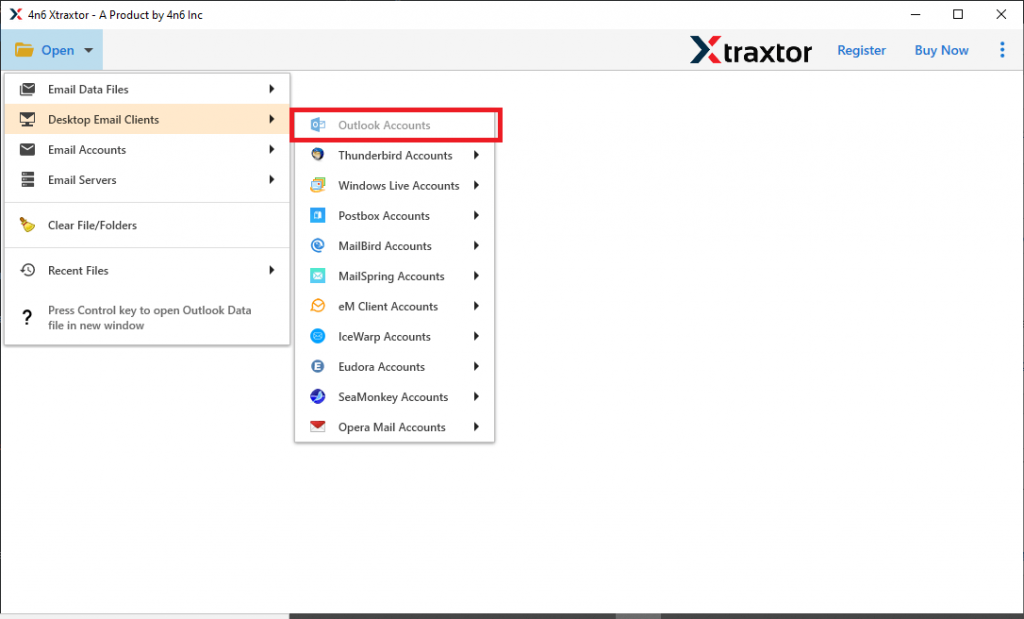1024x619 pixels.
Task: Click the Desktop Email Clients monitor icon
Action: click(27, 119)
